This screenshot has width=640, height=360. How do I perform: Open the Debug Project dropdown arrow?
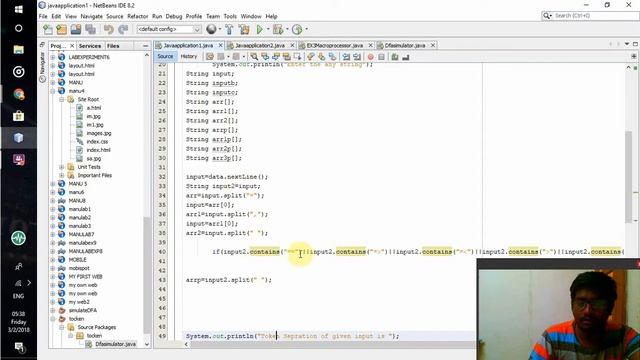click(x=287, y=29)
